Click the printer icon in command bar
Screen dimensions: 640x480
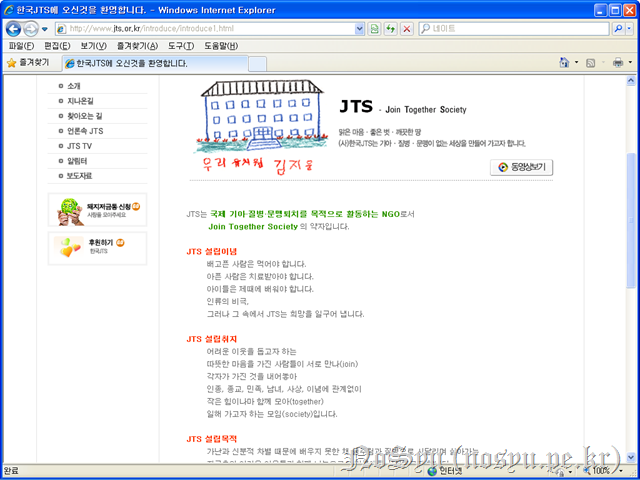(x=617, y=63)
